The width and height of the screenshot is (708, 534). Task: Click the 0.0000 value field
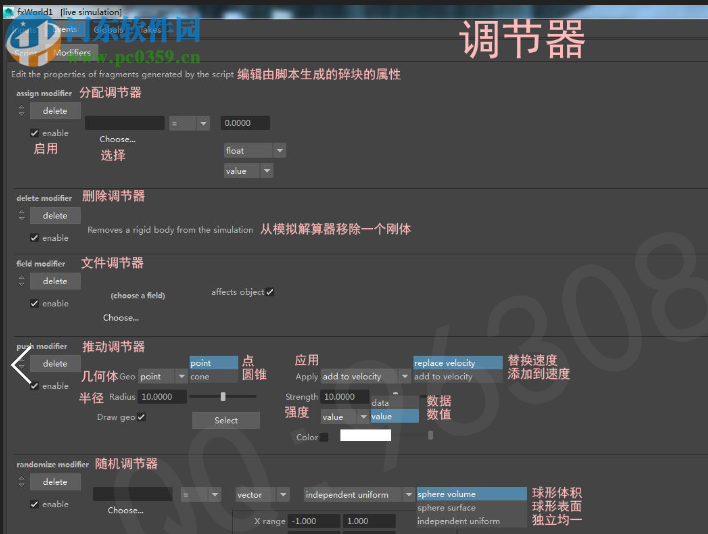click(245, 123)
